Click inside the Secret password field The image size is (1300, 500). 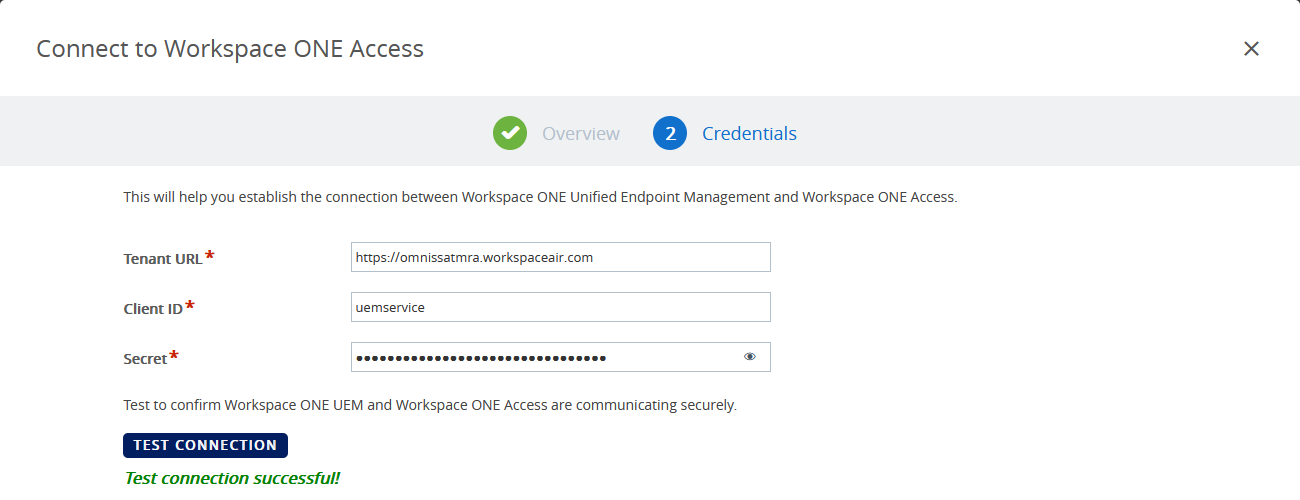pos(540,357)
